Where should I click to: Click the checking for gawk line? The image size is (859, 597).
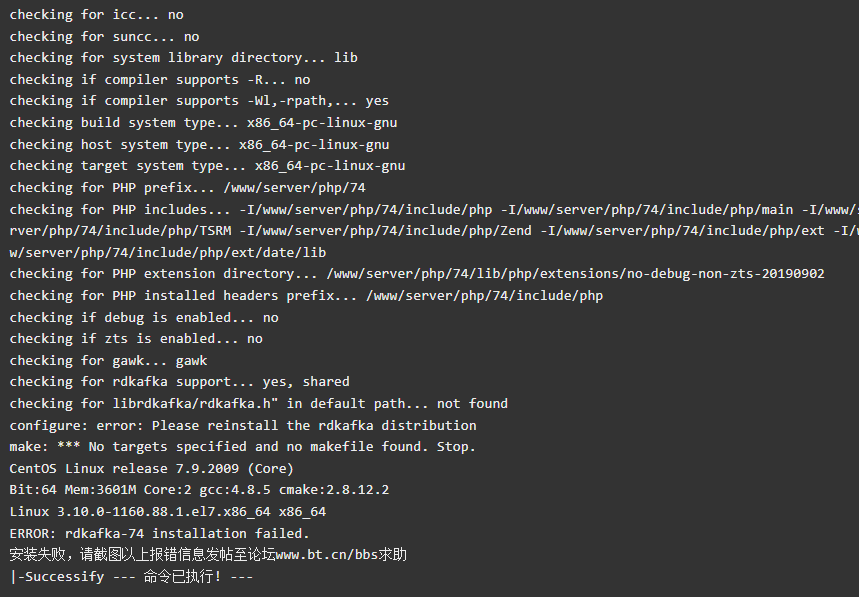coord(108,361)
